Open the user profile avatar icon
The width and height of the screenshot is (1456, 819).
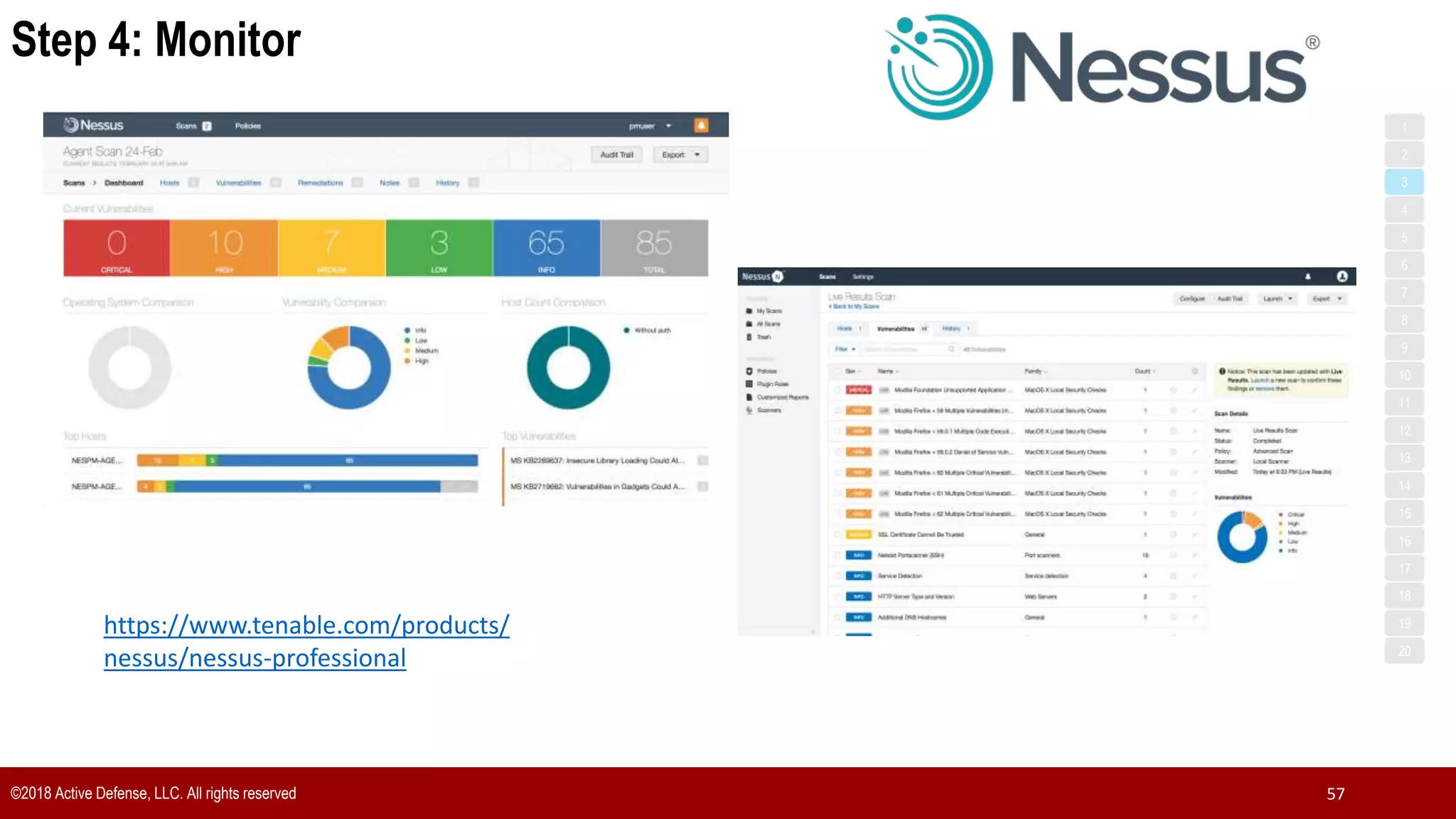click(1342, 277)
